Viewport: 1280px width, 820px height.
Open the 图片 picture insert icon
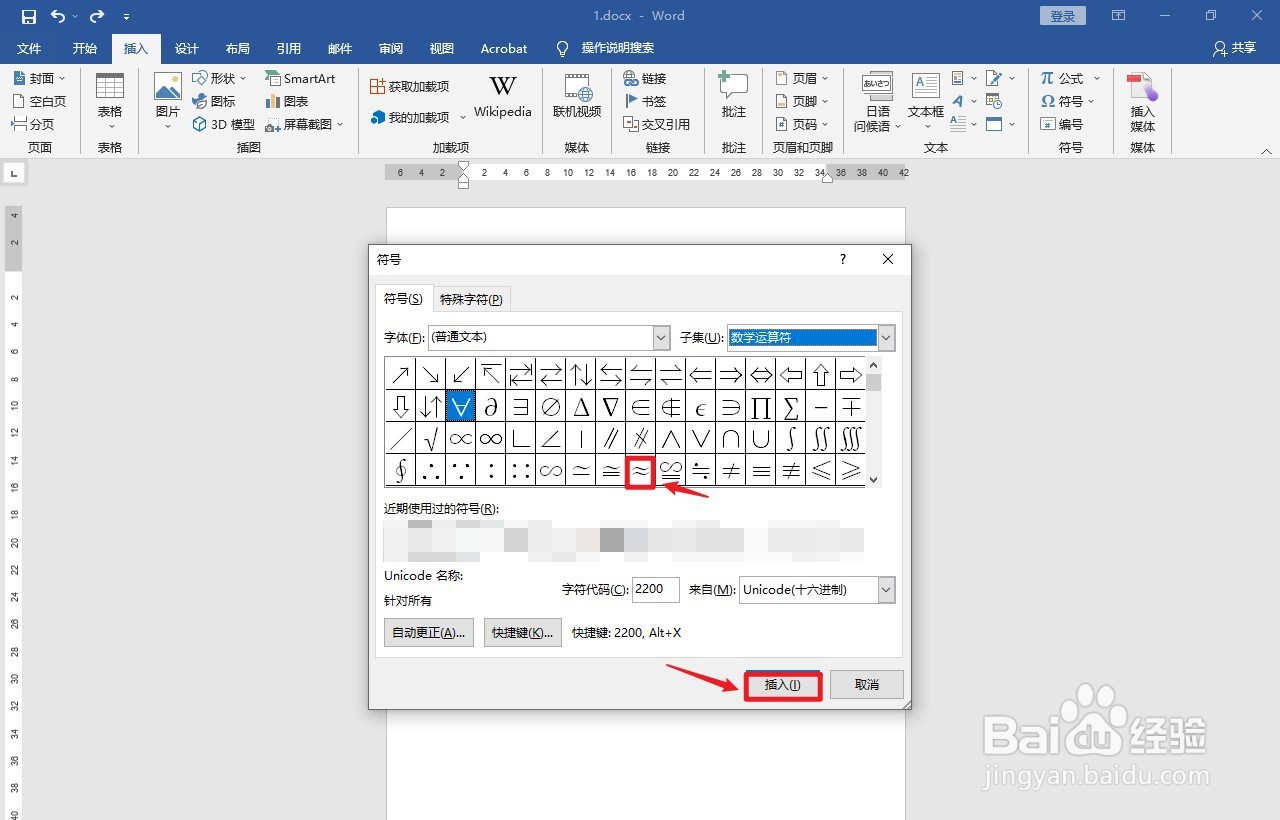pyautogui.click(x=168, y=101)
